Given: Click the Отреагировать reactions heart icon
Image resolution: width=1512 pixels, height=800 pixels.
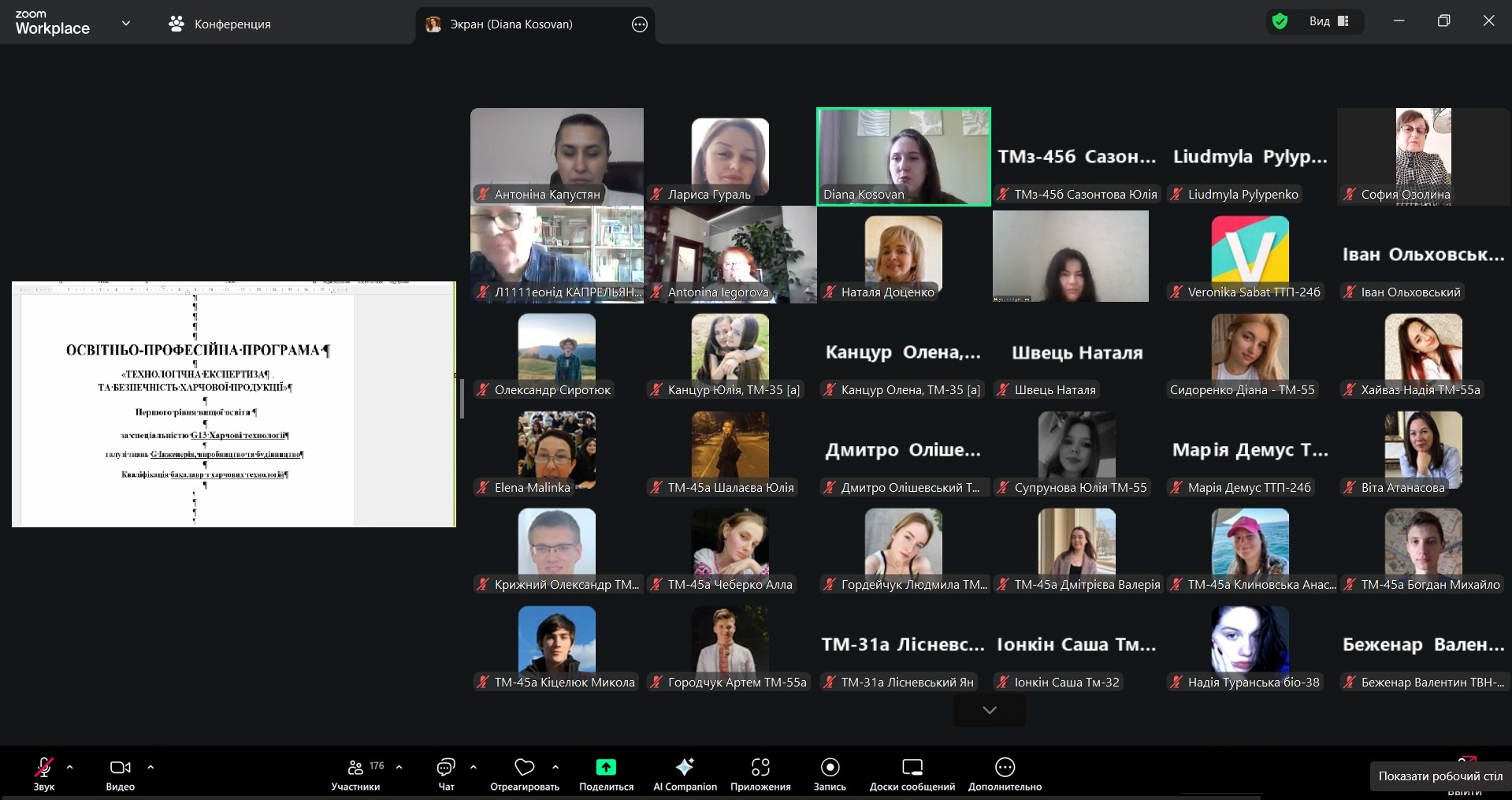Looking at the screenshot, I should point(524,768).
